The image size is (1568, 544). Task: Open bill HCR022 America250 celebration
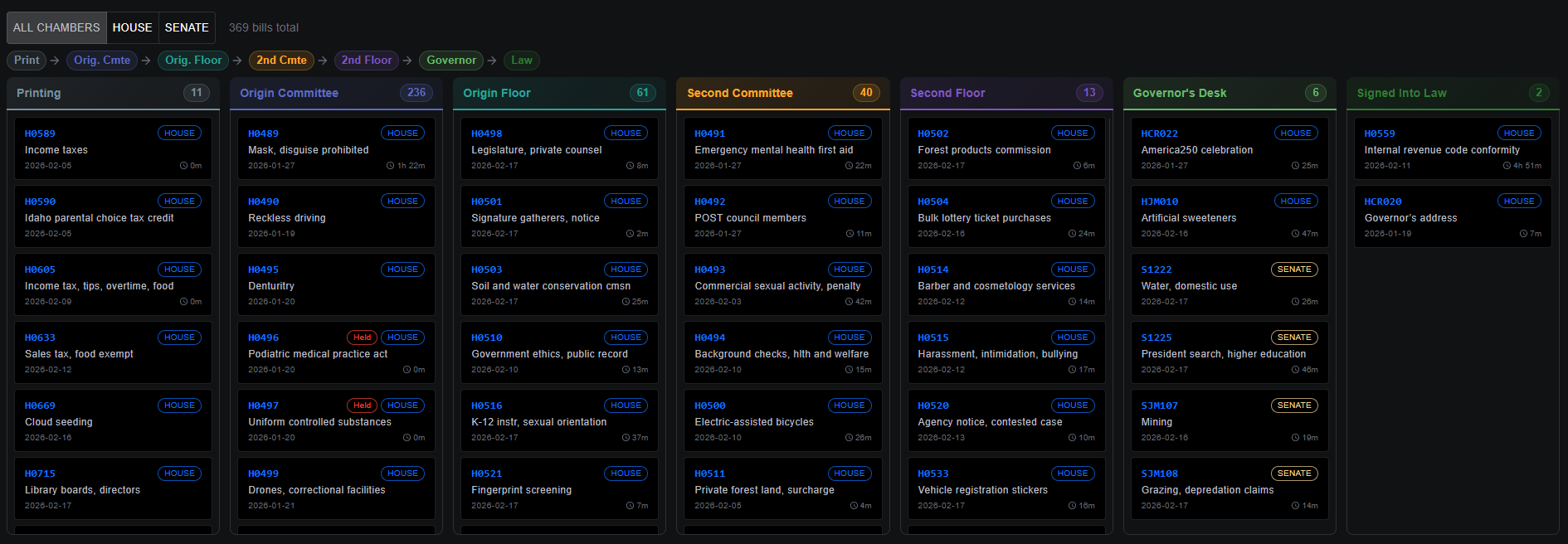(1230, 148)
